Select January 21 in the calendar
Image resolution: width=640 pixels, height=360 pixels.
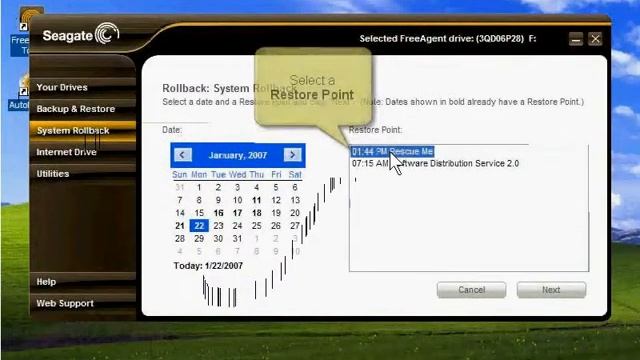point(180,226)
